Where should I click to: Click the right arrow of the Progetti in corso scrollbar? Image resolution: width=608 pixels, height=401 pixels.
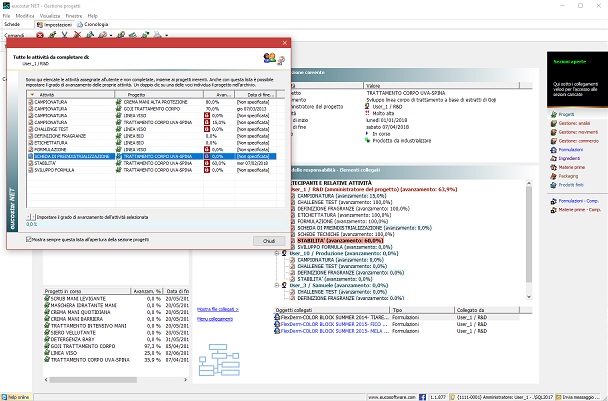(185, 380)
